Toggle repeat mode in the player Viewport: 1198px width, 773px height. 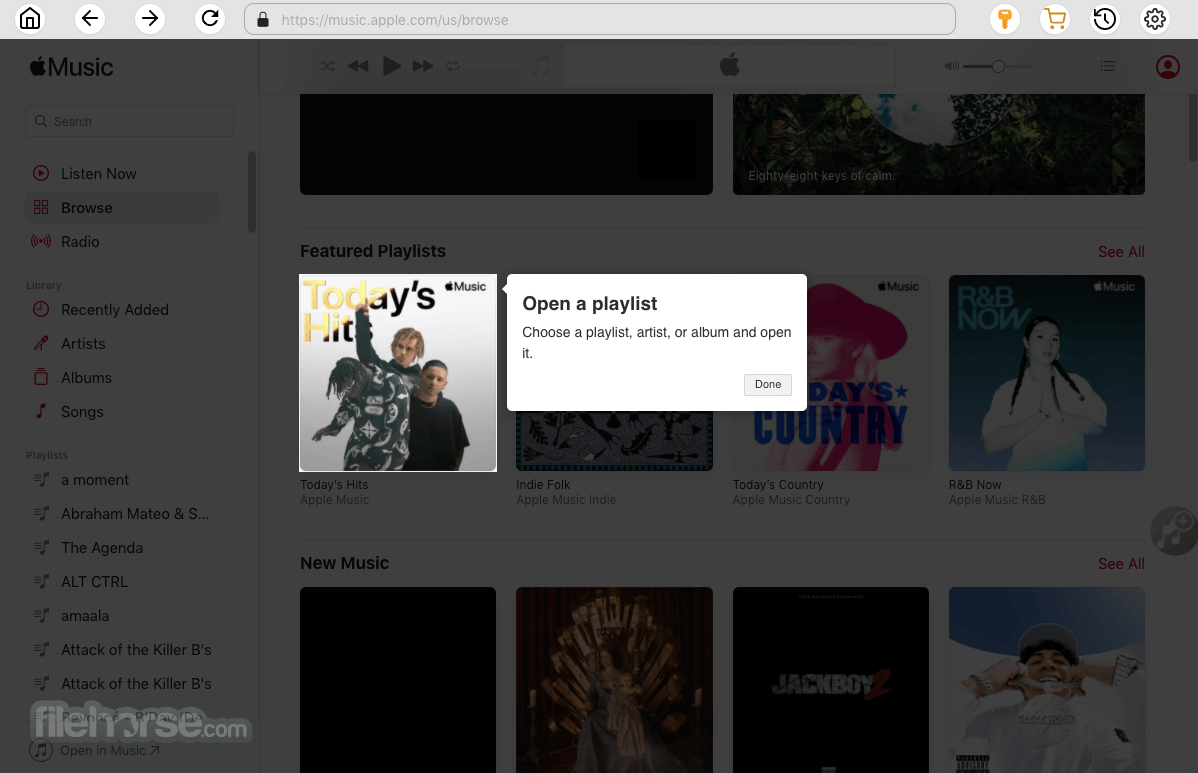tap(453, 66)
